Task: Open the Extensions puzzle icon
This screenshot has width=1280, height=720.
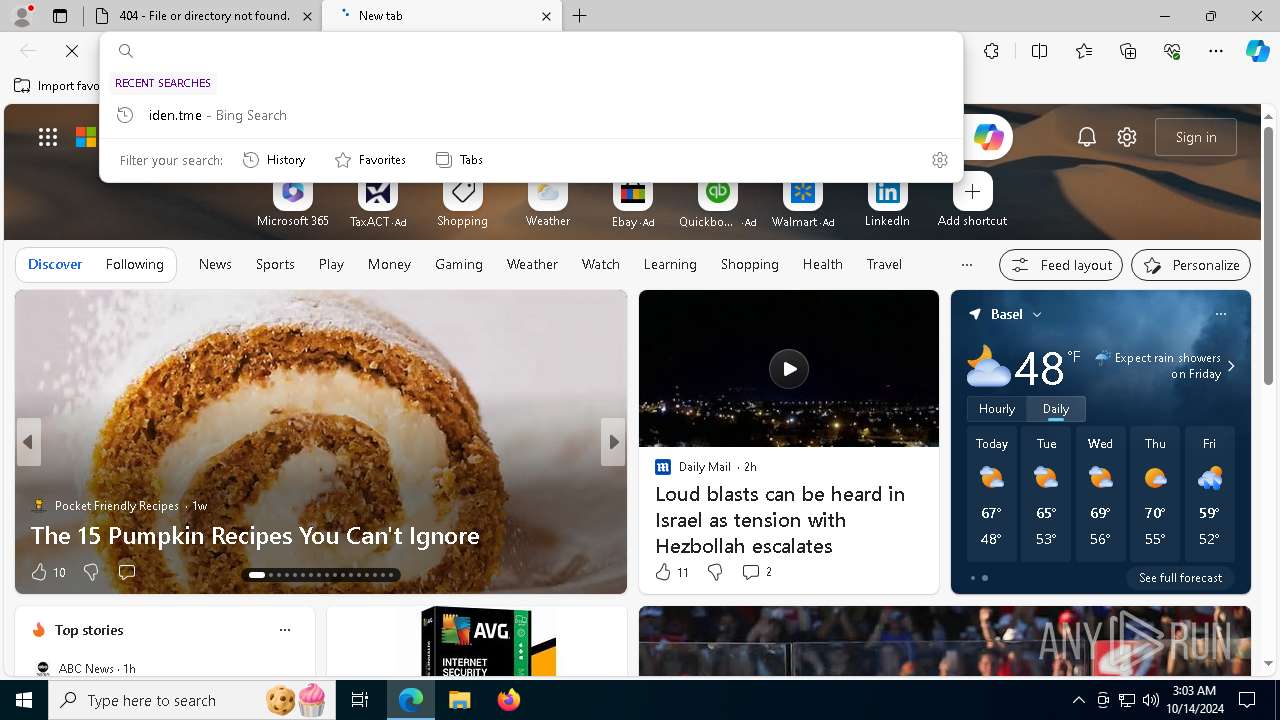Action: point(991,51)
